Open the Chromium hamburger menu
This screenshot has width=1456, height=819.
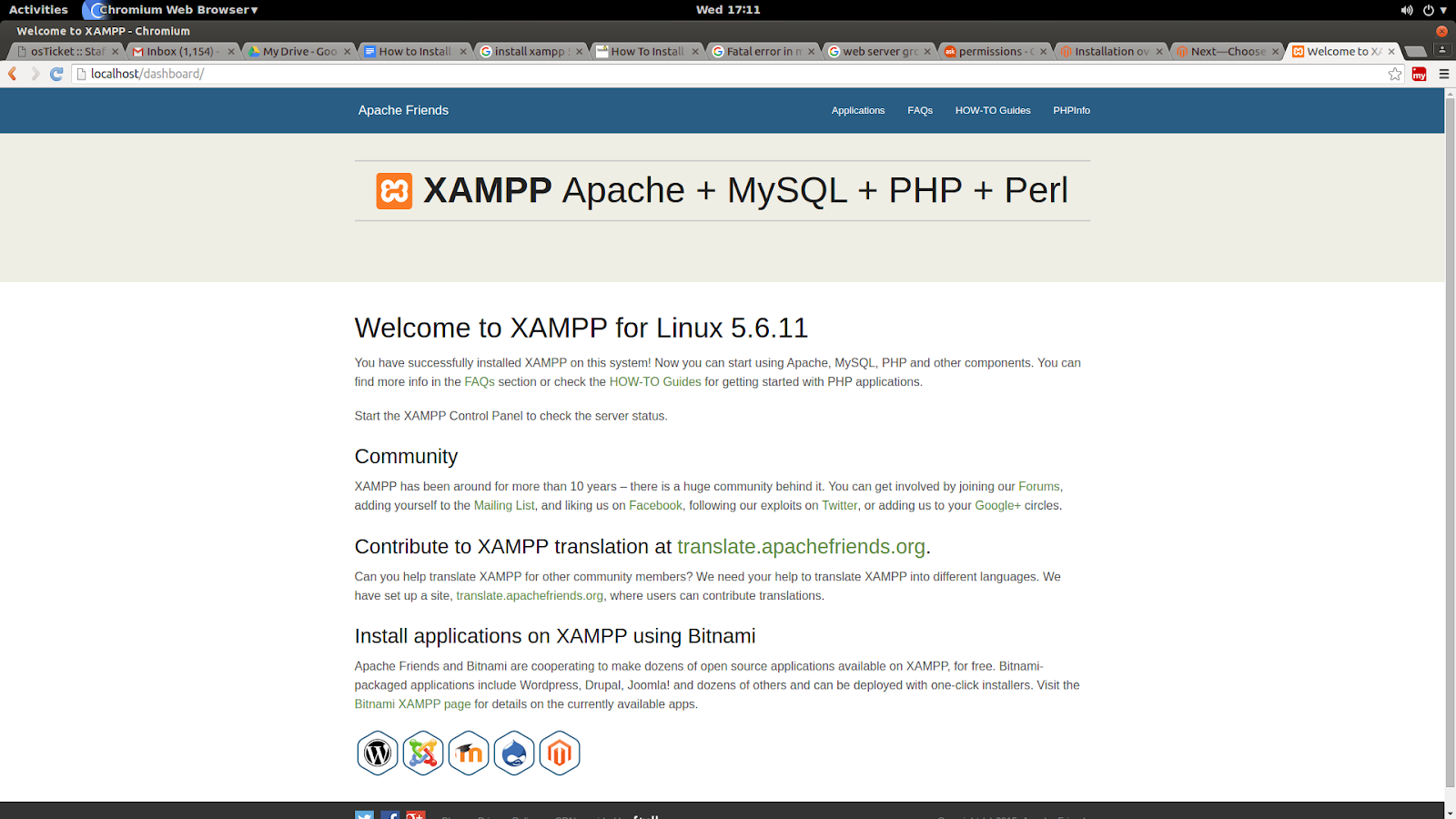1443,74
